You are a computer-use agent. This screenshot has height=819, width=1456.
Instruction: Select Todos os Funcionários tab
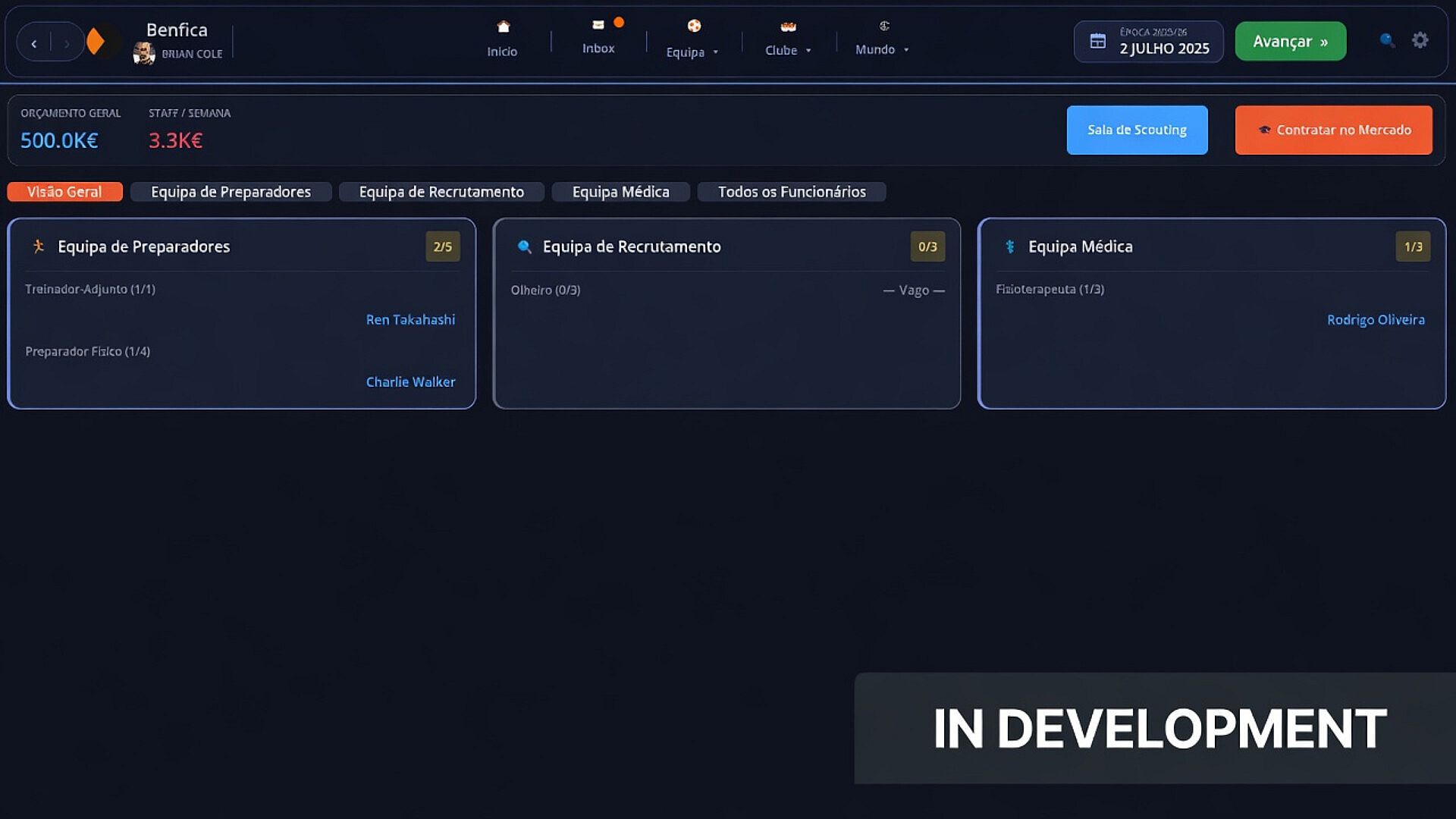click(792, 192)
